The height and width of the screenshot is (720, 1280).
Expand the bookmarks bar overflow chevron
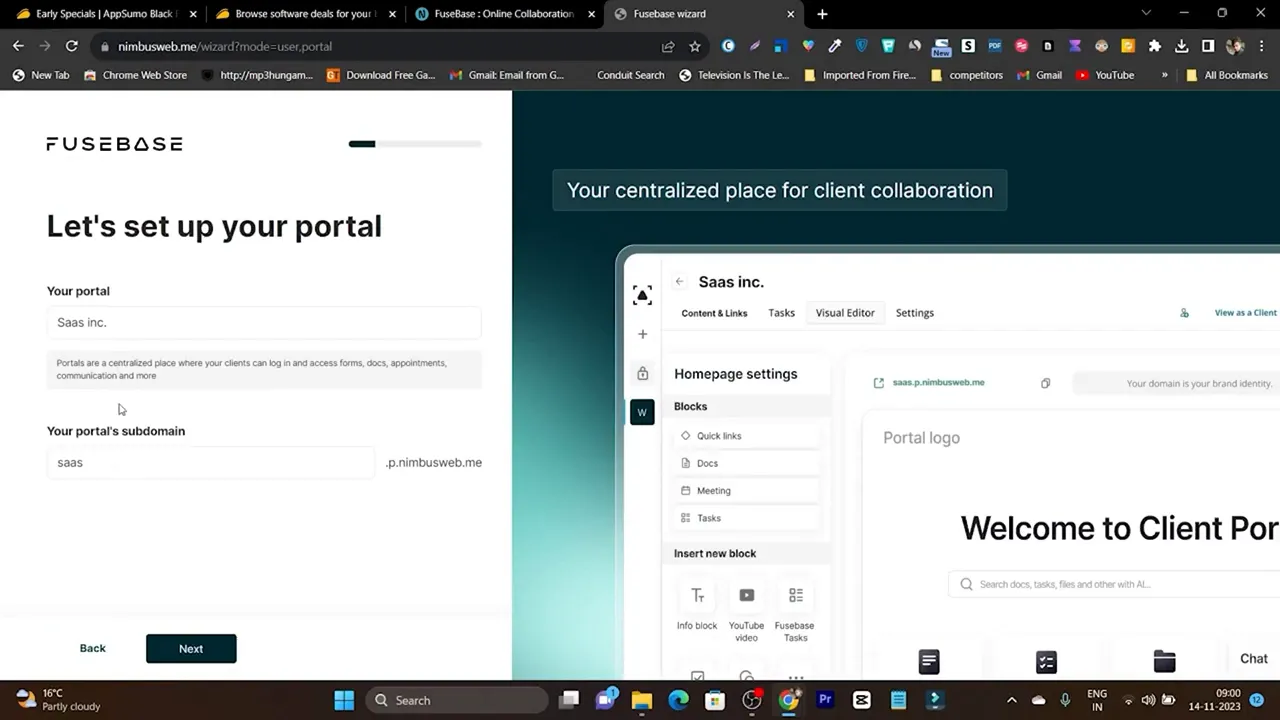1163,75
